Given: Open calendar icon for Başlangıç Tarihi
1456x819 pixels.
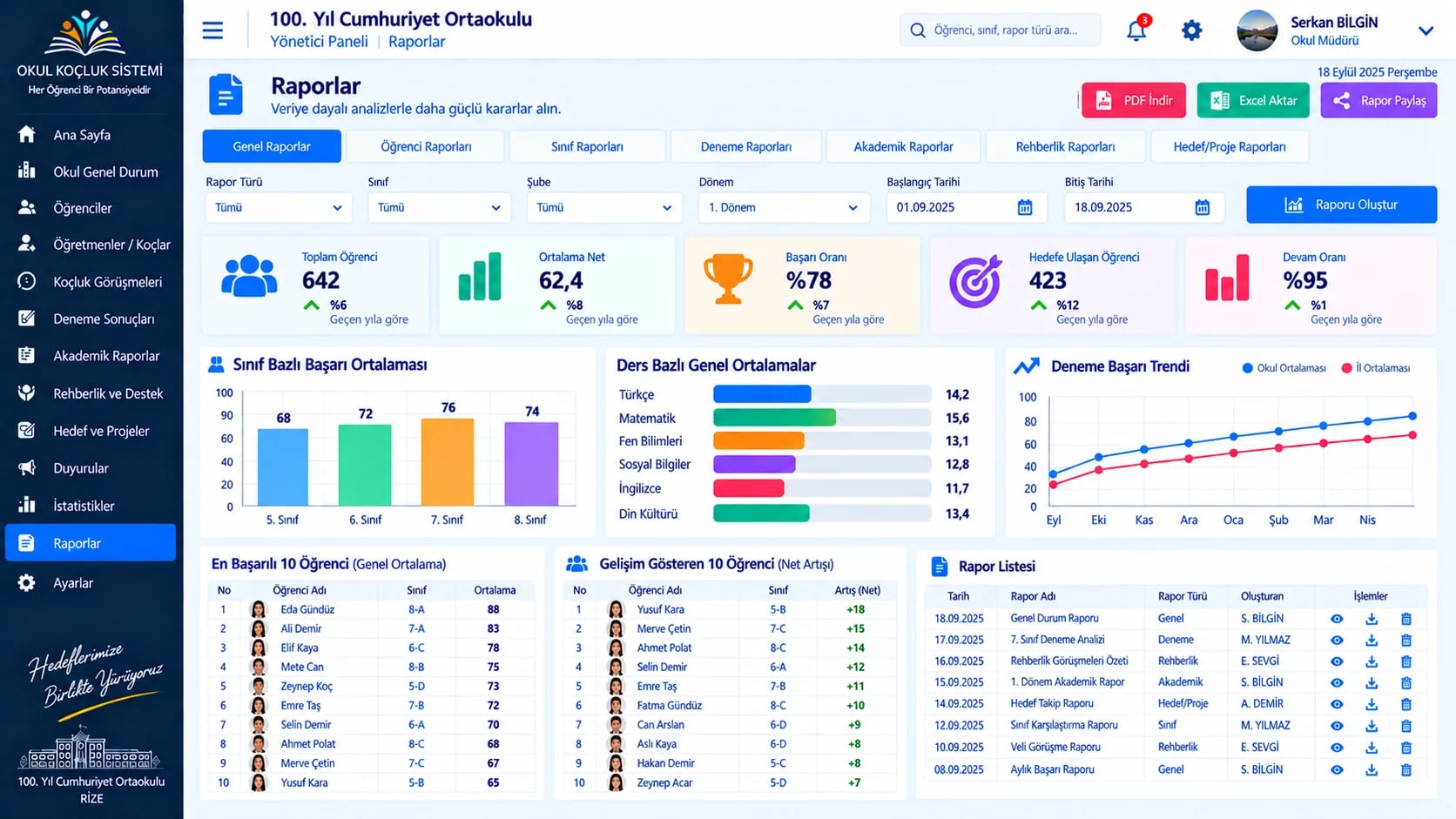Looking at the screenshot, I should [1025, 207].
